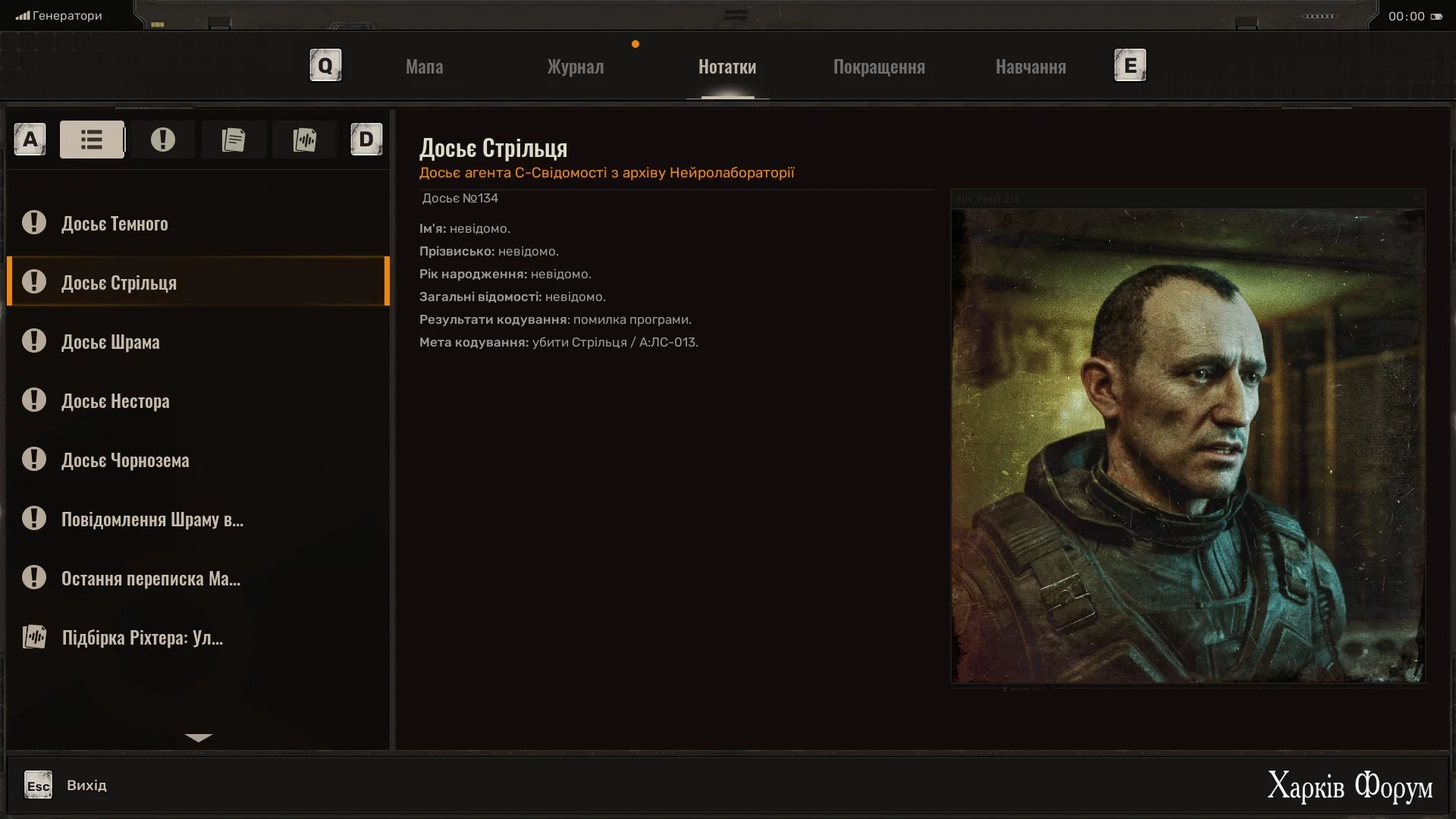
Task: Open the Навчання tab
Action: coord(1031,67)
